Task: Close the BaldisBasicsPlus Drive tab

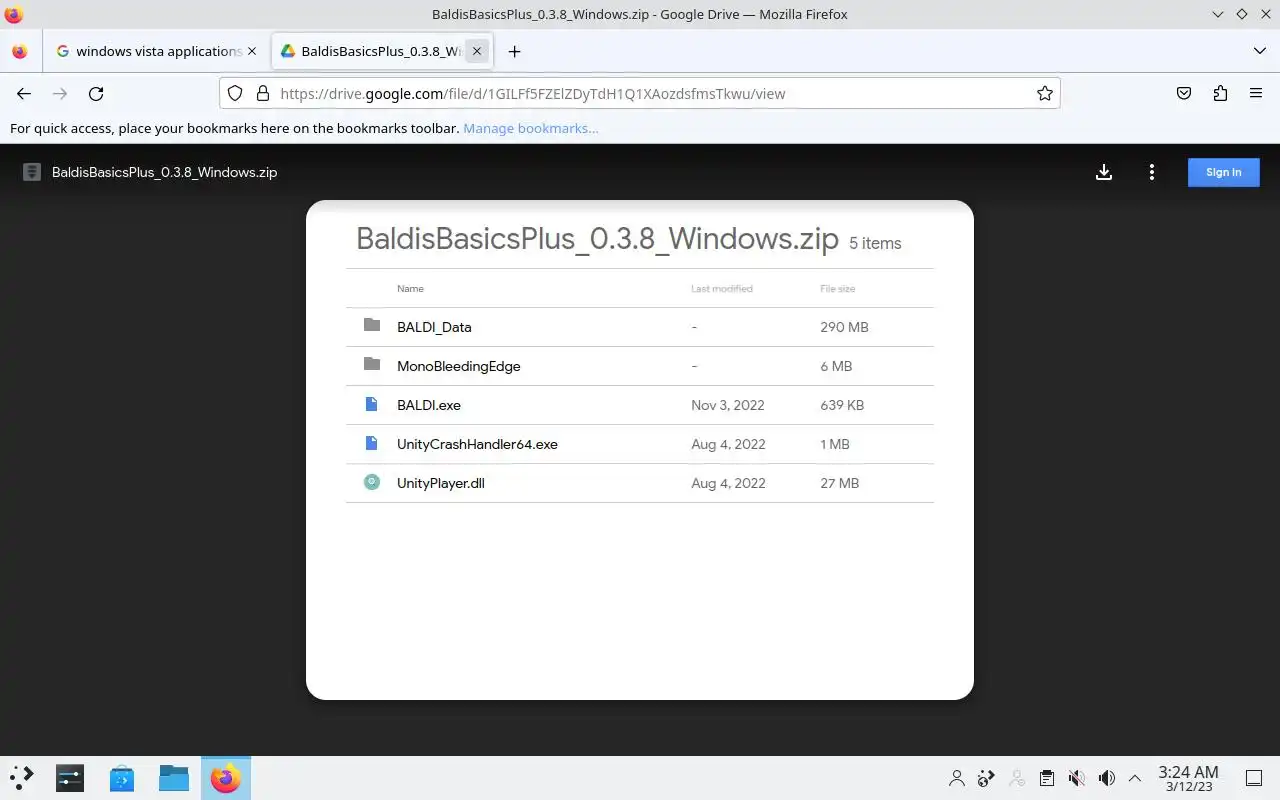Action: pyautogui.click(x=477, y=51)
